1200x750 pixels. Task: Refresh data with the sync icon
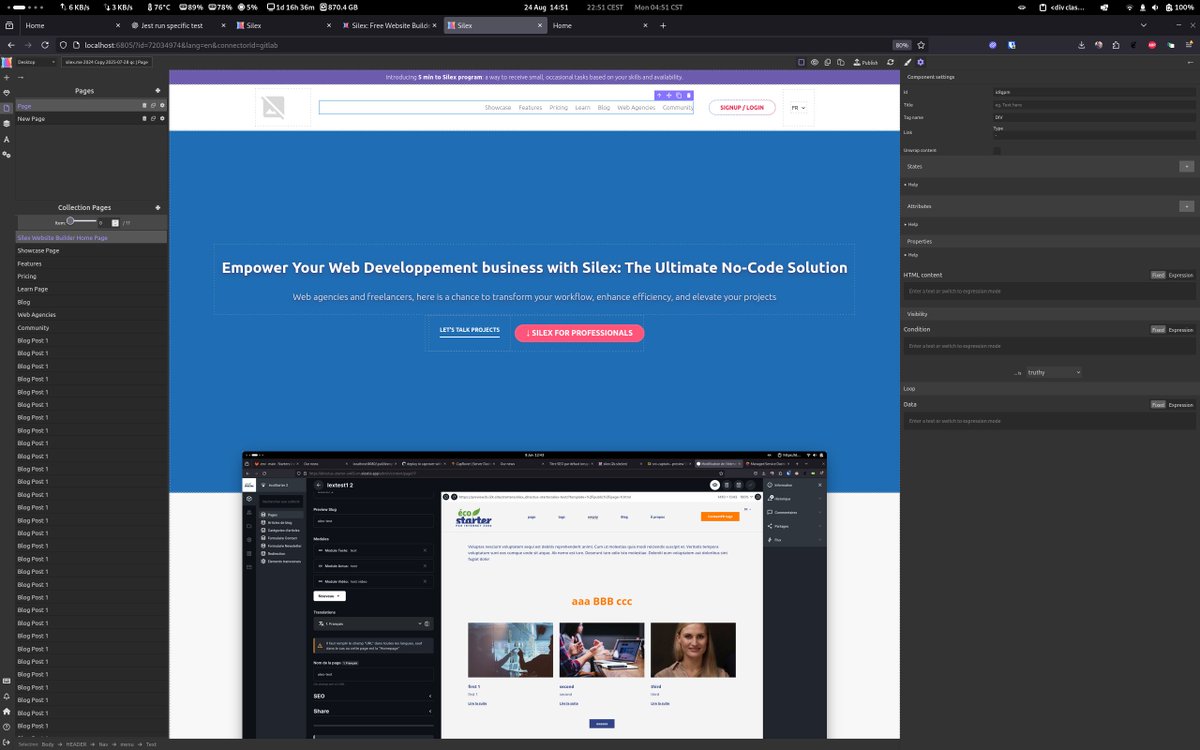pos(890,62)
